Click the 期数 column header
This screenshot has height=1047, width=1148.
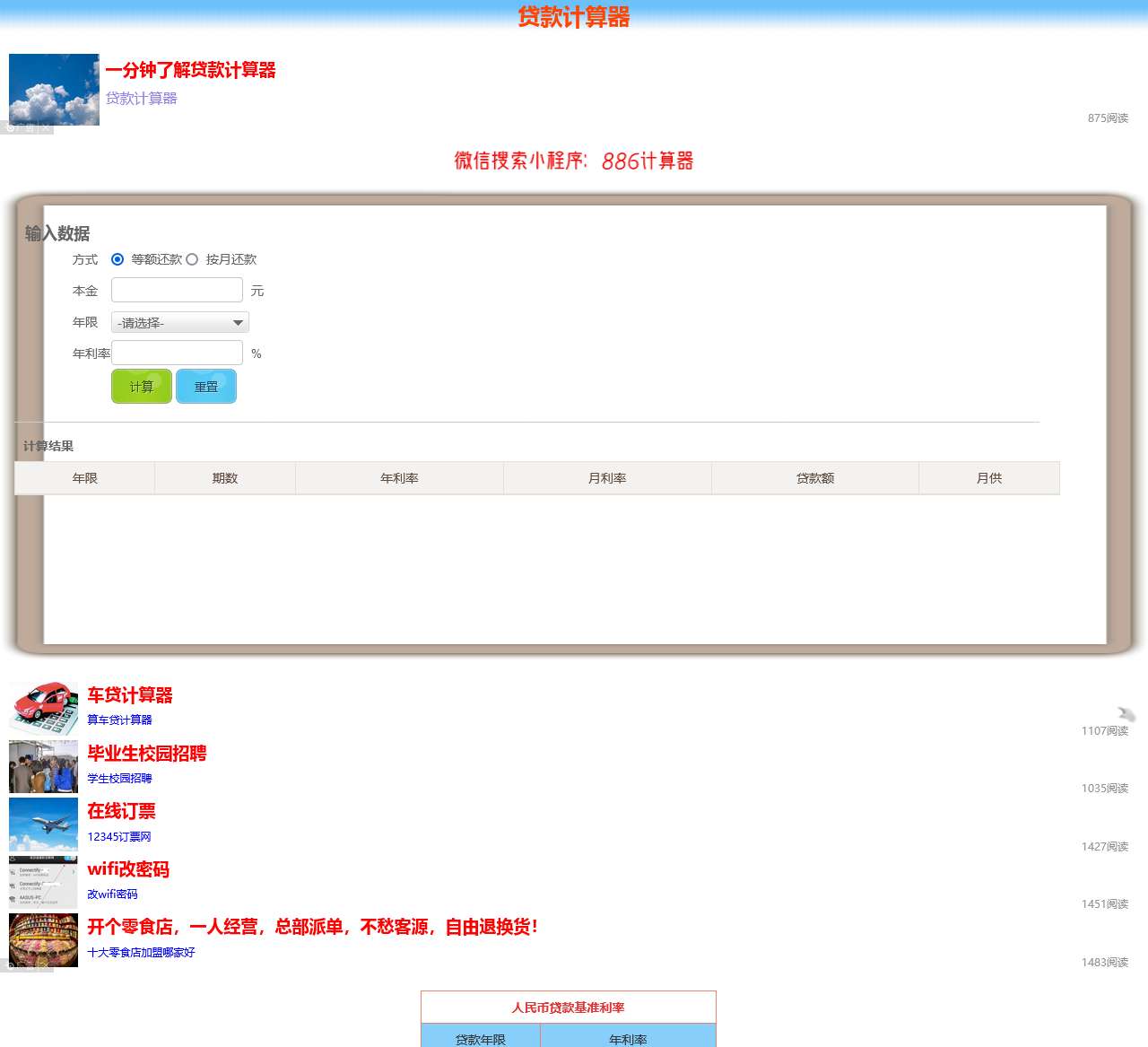pyautogui.click(x=225, y=478)
